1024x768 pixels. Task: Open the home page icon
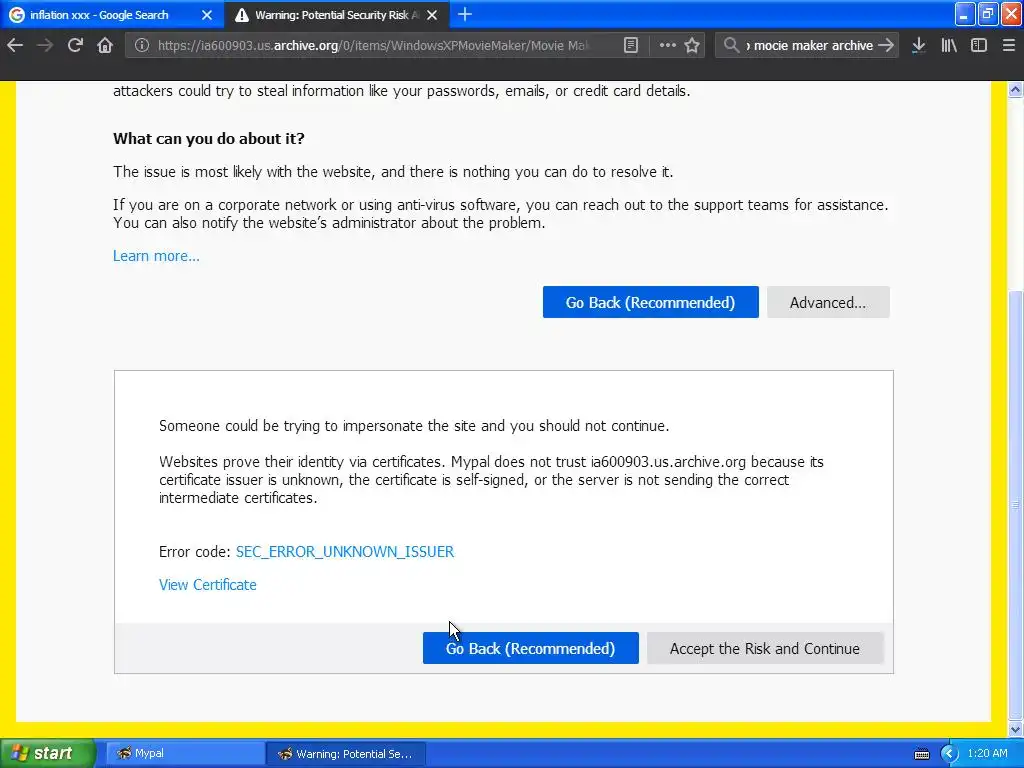click(105, 45)
